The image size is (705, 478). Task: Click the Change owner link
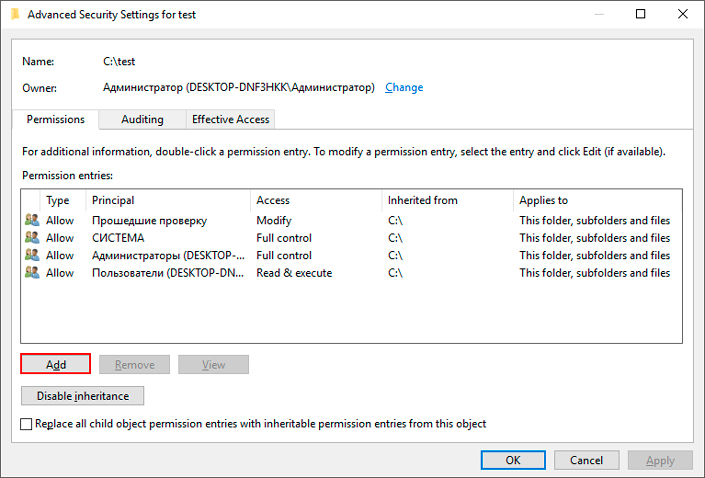[404, 87]
